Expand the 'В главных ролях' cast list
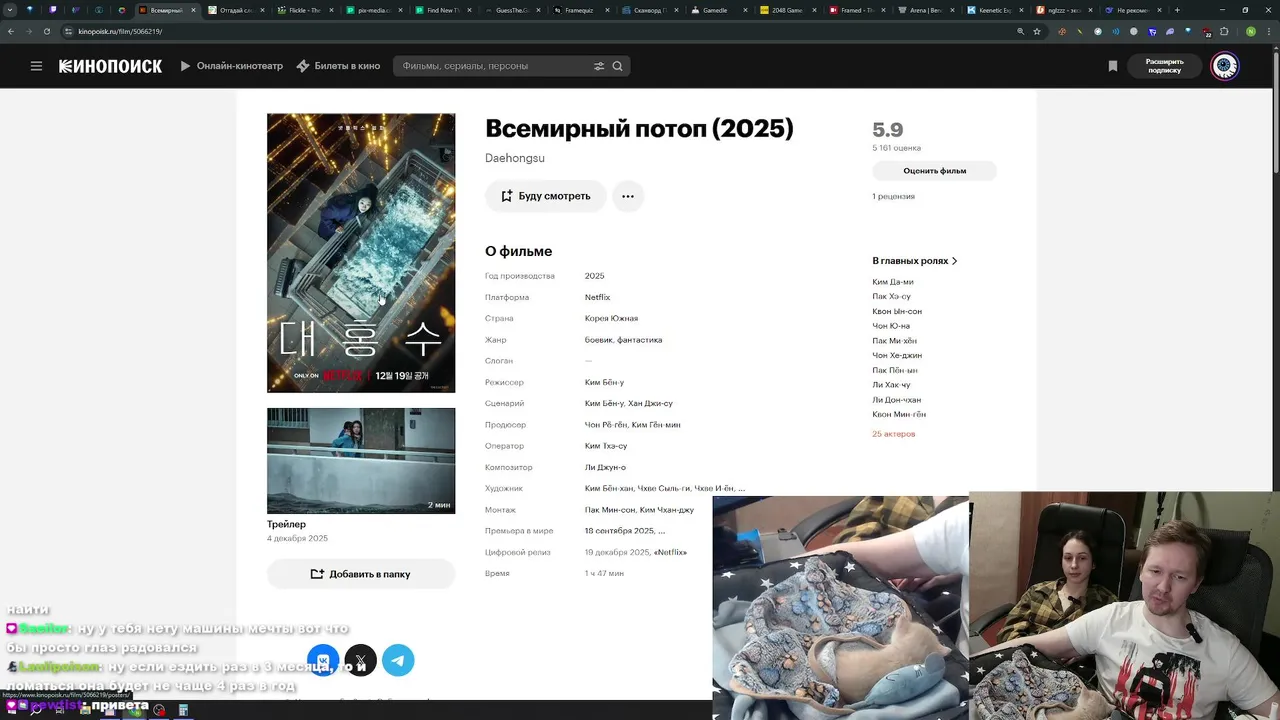1280x720 pixels. point(915,261)
